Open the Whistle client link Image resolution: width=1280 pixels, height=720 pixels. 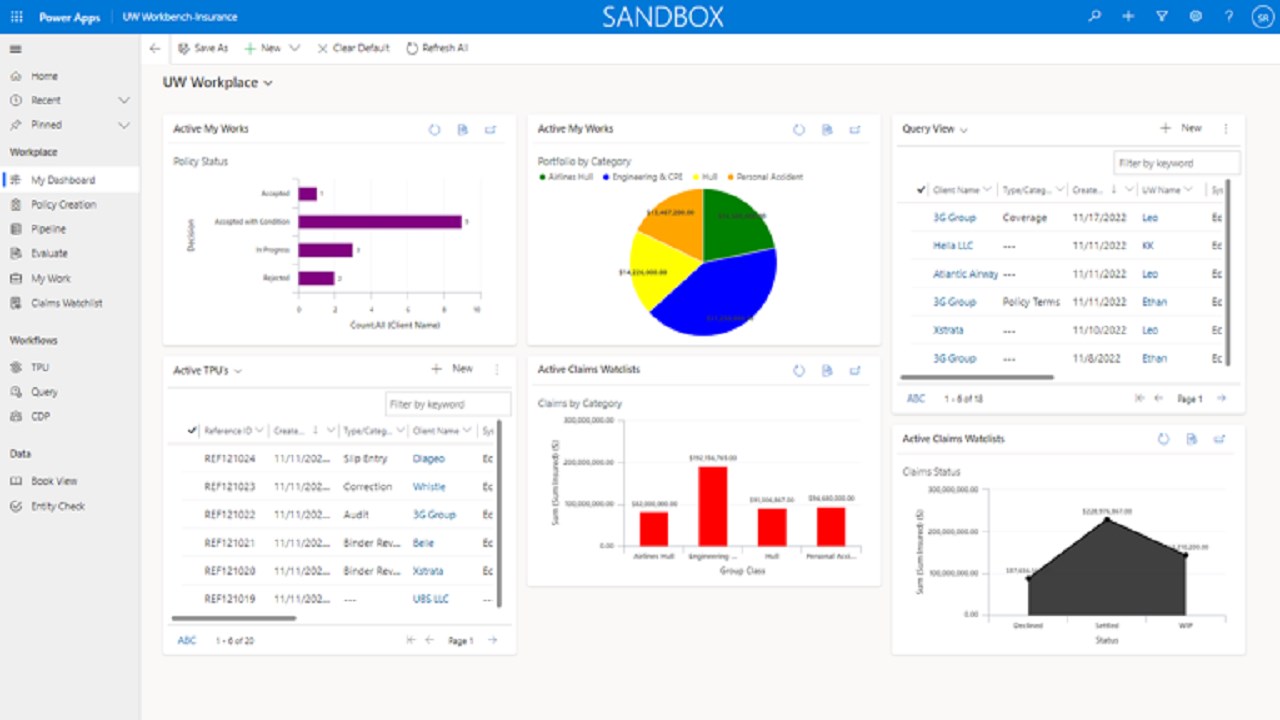click(x=429, y=487)
